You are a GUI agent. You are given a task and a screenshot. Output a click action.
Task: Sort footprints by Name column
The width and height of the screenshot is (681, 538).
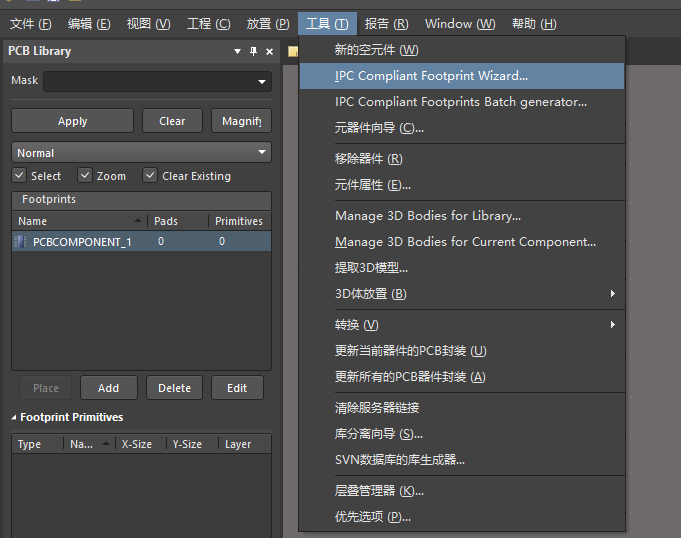pyautogui.click(x=80, y=221)
